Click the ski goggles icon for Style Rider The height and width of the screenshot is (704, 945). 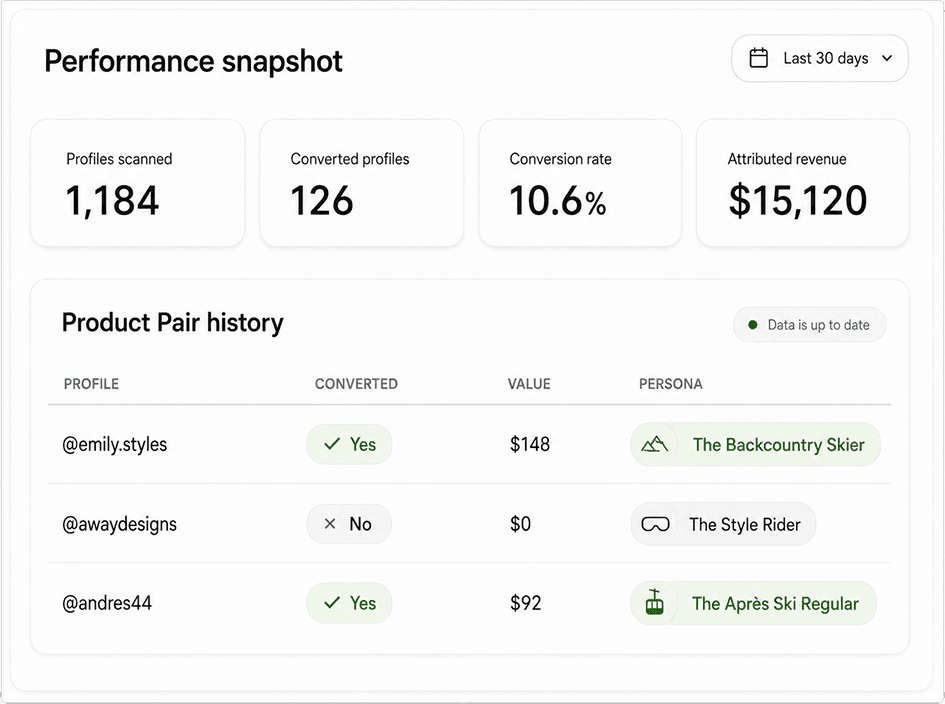(x=655, y=524)
